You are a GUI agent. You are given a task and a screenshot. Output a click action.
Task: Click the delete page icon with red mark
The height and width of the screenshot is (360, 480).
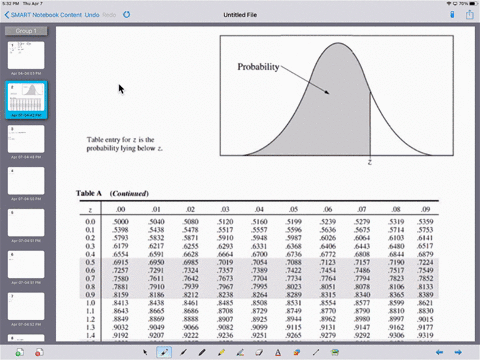tap(39, 352)
